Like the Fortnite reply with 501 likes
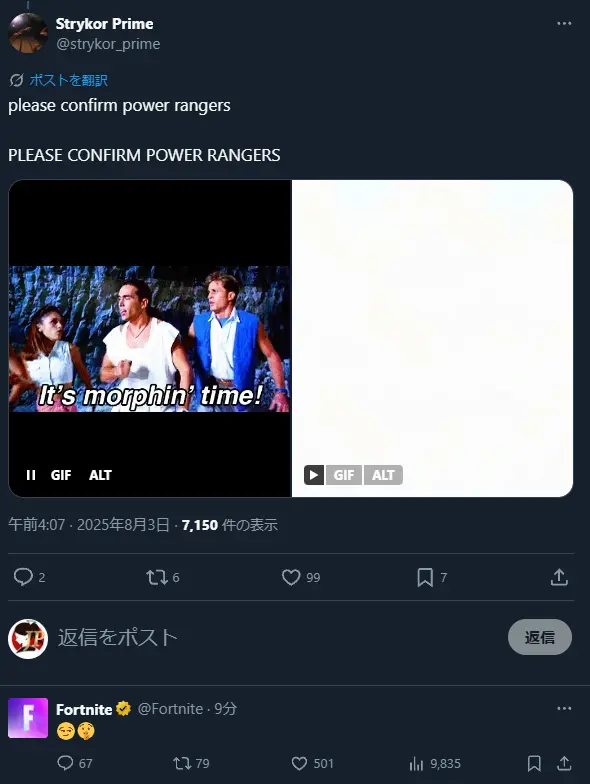 [x=300, y=764]
